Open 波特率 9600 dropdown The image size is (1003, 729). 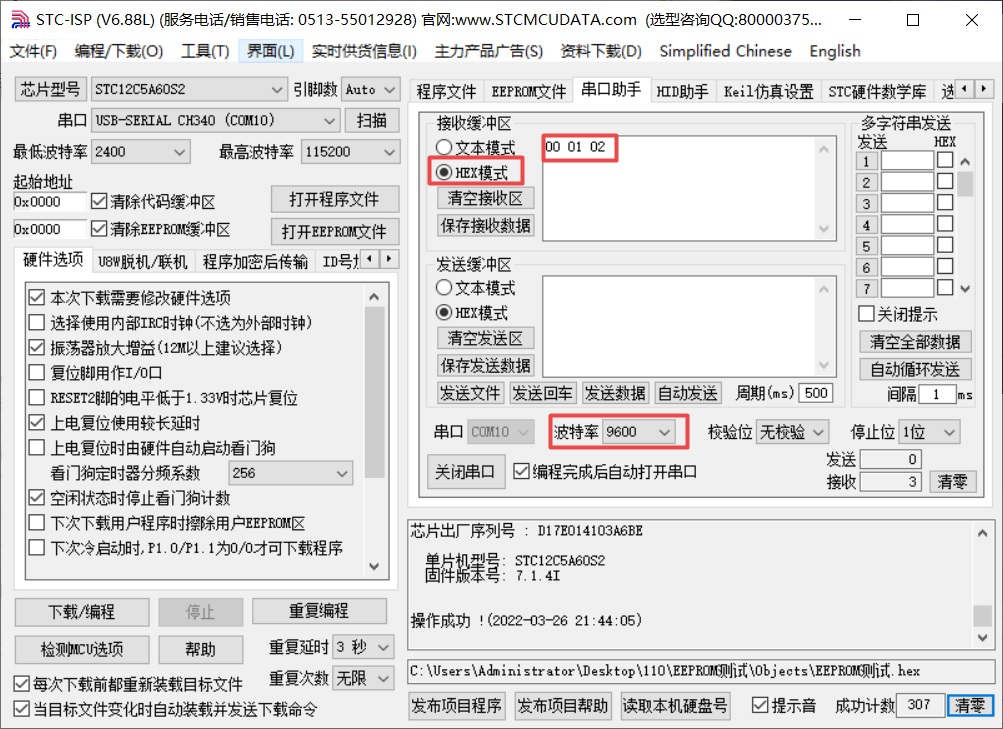pyautogui.click(x=638, y=432)
